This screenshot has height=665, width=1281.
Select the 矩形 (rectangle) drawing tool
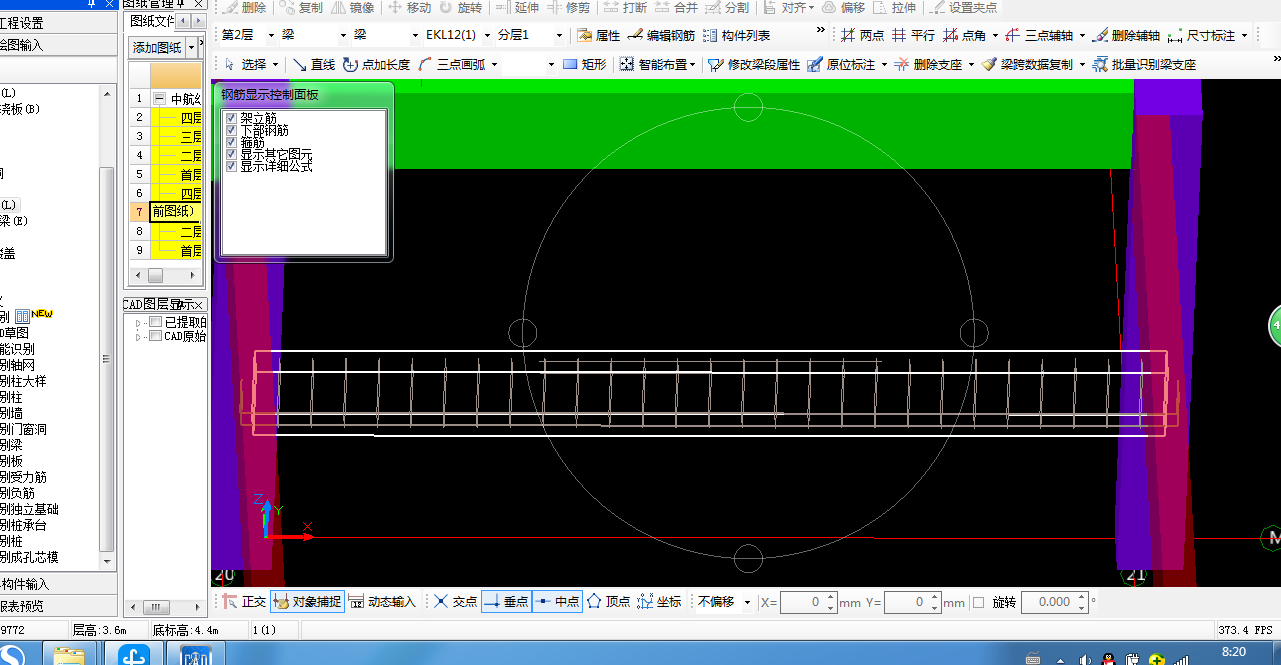click(x=584, y=64)
